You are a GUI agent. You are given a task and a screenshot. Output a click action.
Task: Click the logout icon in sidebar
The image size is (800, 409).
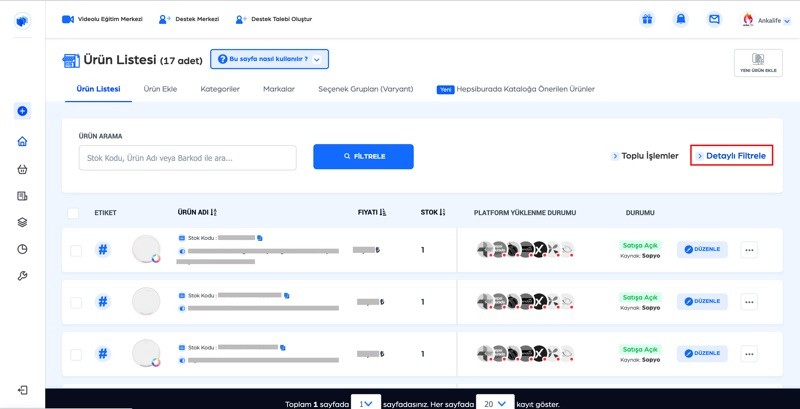click(22, 390)
